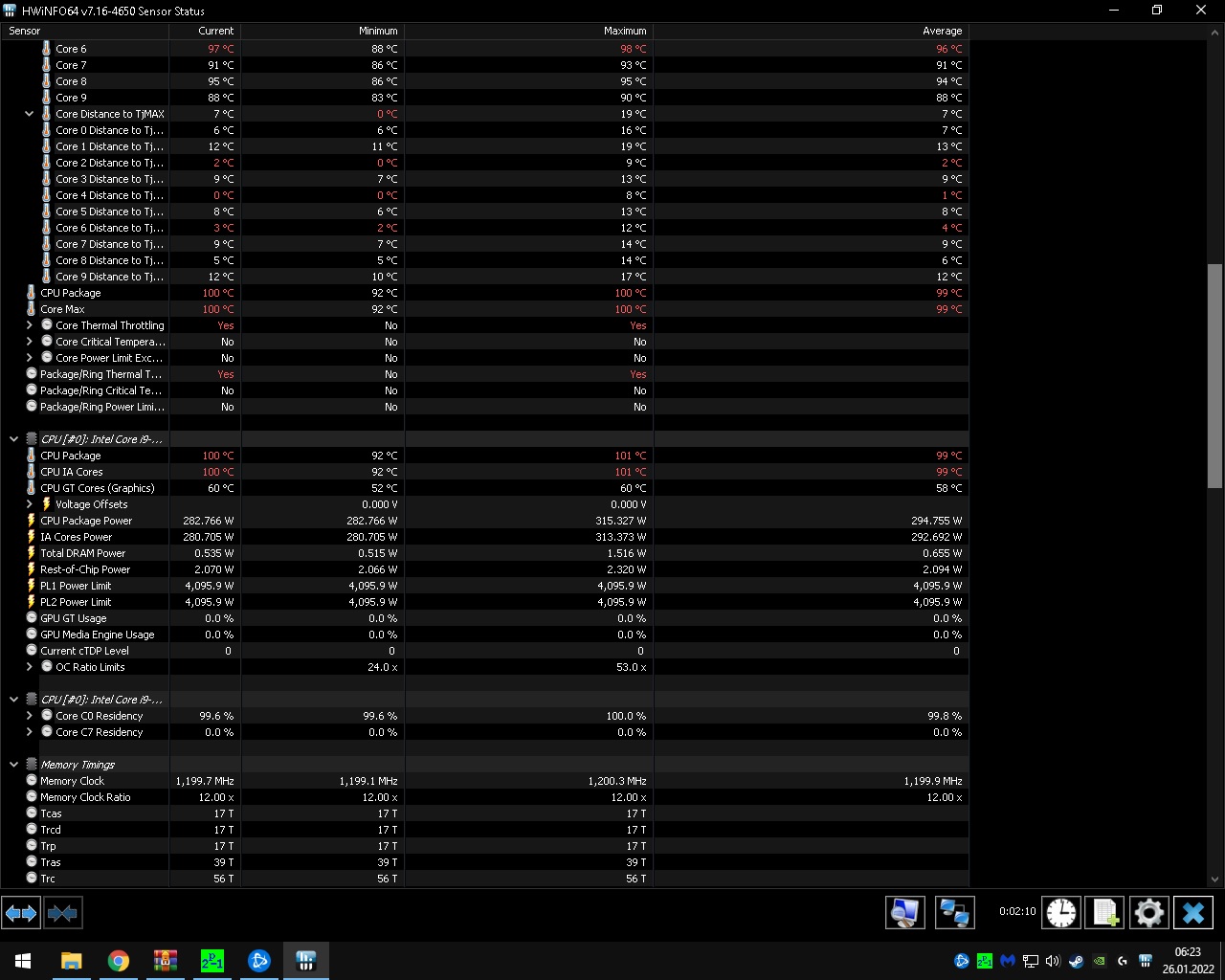The width and height of the screenshot is (1225, 980).
Task: Collapse CPU section above Core C0 Residency
Action: coord(13,700)
